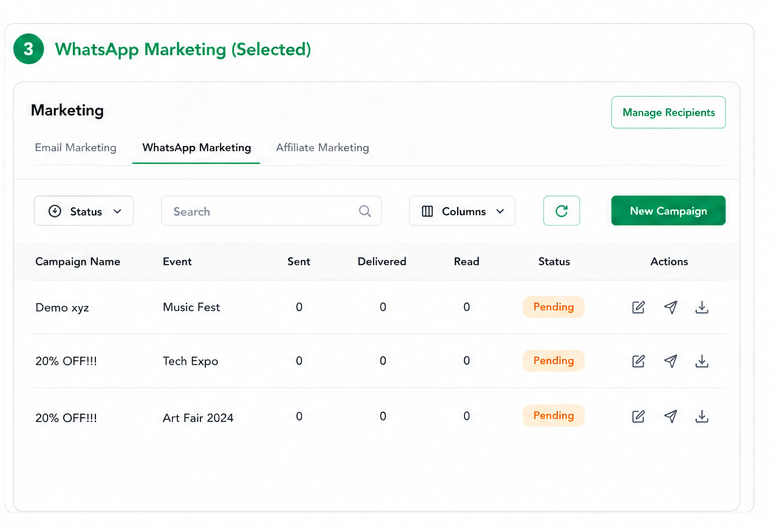Click the Campaign Name column header
This screenshot has width=773, height=525.
[78, 262]
